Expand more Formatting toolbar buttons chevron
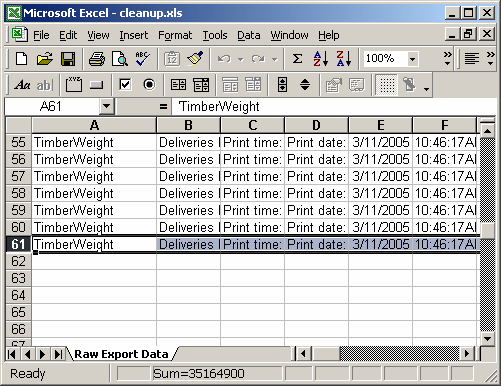 (x=490, y=59)
